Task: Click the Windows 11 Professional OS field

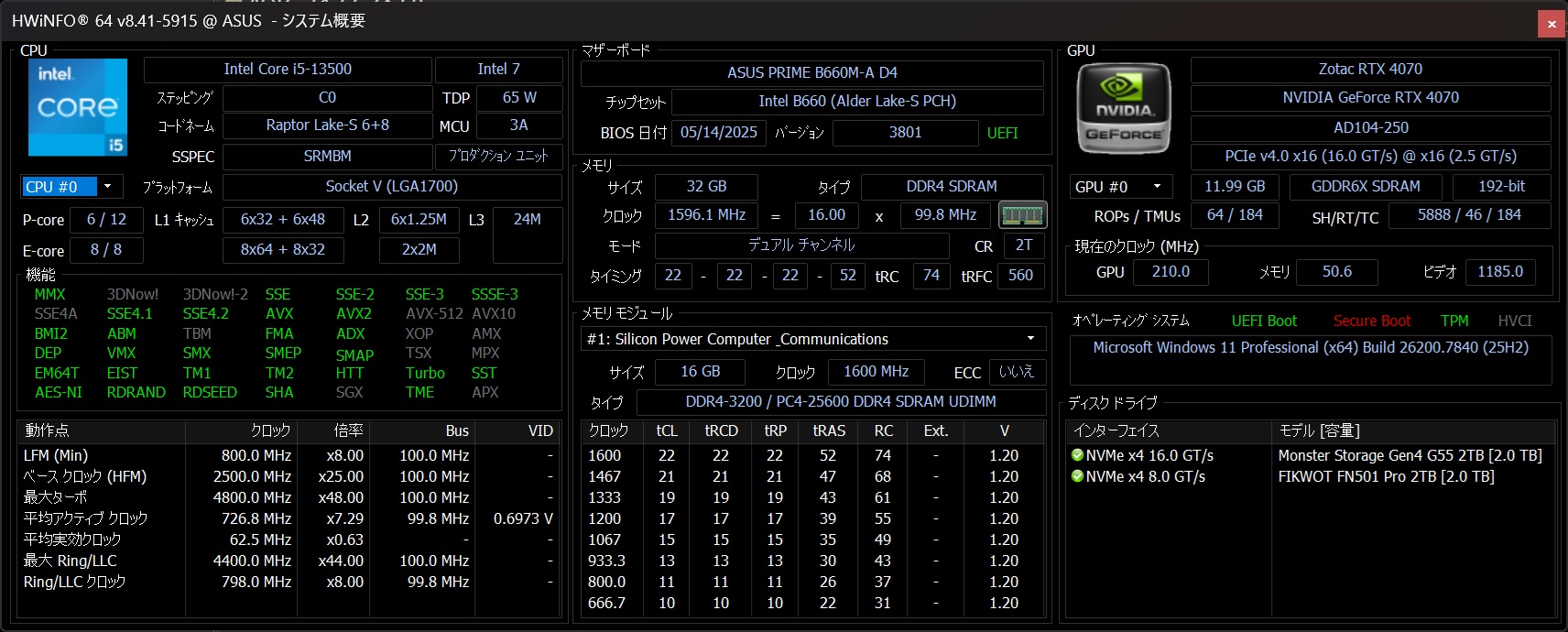Action: coord(1310,348)
